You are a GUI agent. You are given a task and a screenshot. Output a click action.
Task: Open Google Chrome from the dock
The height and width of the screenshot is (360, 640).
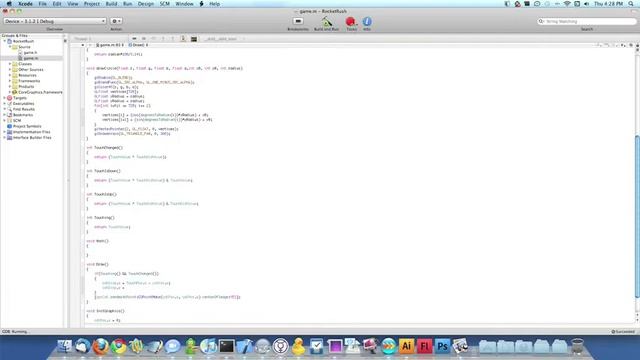tap(119, 346)
